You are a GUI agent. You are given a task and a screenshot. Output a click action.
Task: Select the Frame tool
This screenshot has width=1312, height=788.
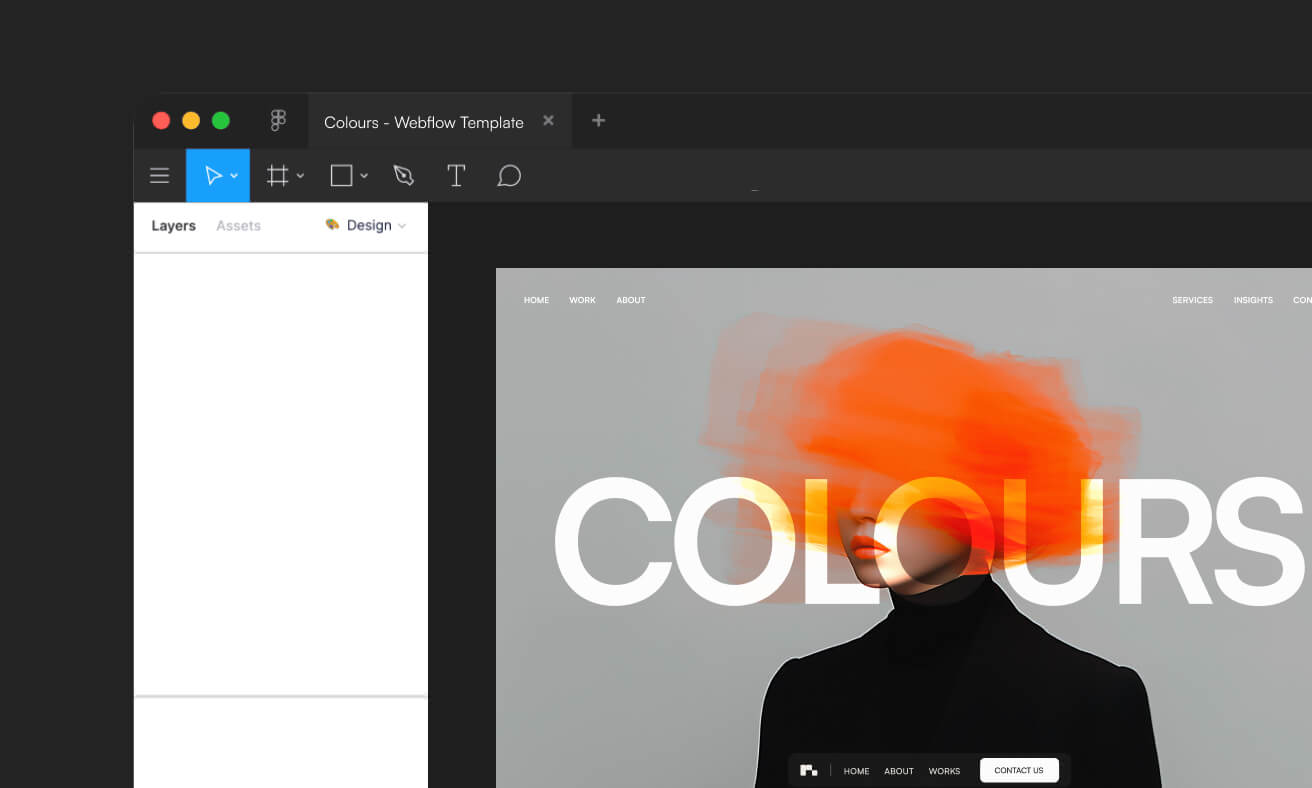click(277, 176)
